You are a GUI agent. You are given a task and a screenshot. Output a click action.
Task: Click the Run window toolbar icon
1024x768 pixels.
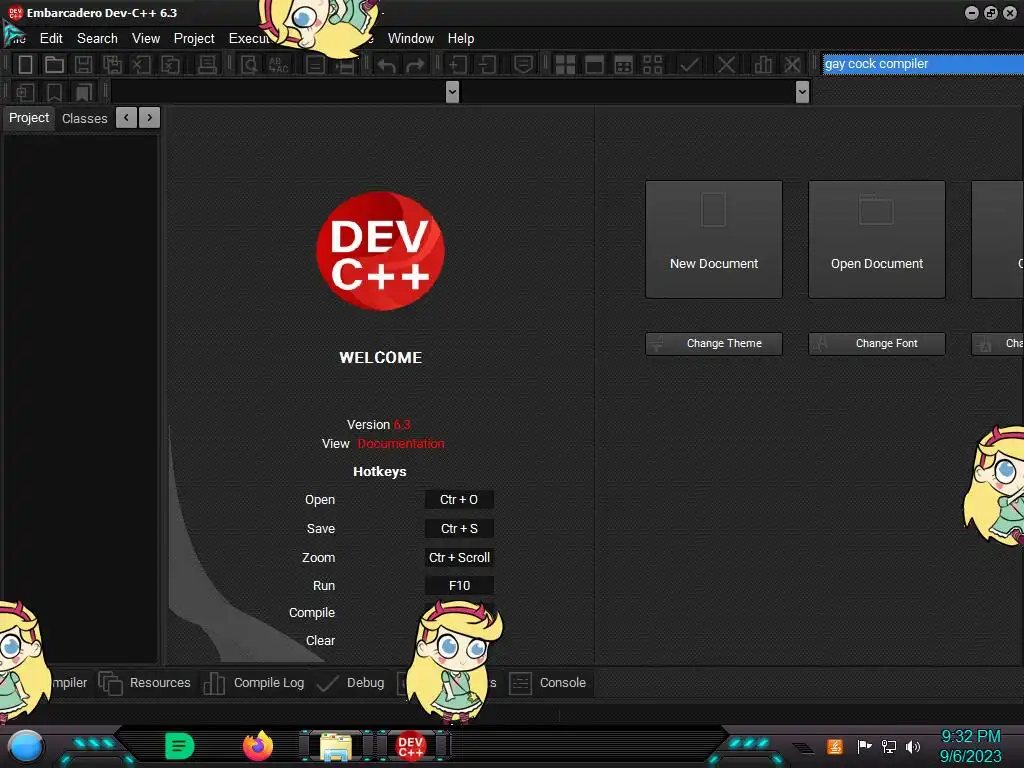pyautogui.click(x=594, y=64)
